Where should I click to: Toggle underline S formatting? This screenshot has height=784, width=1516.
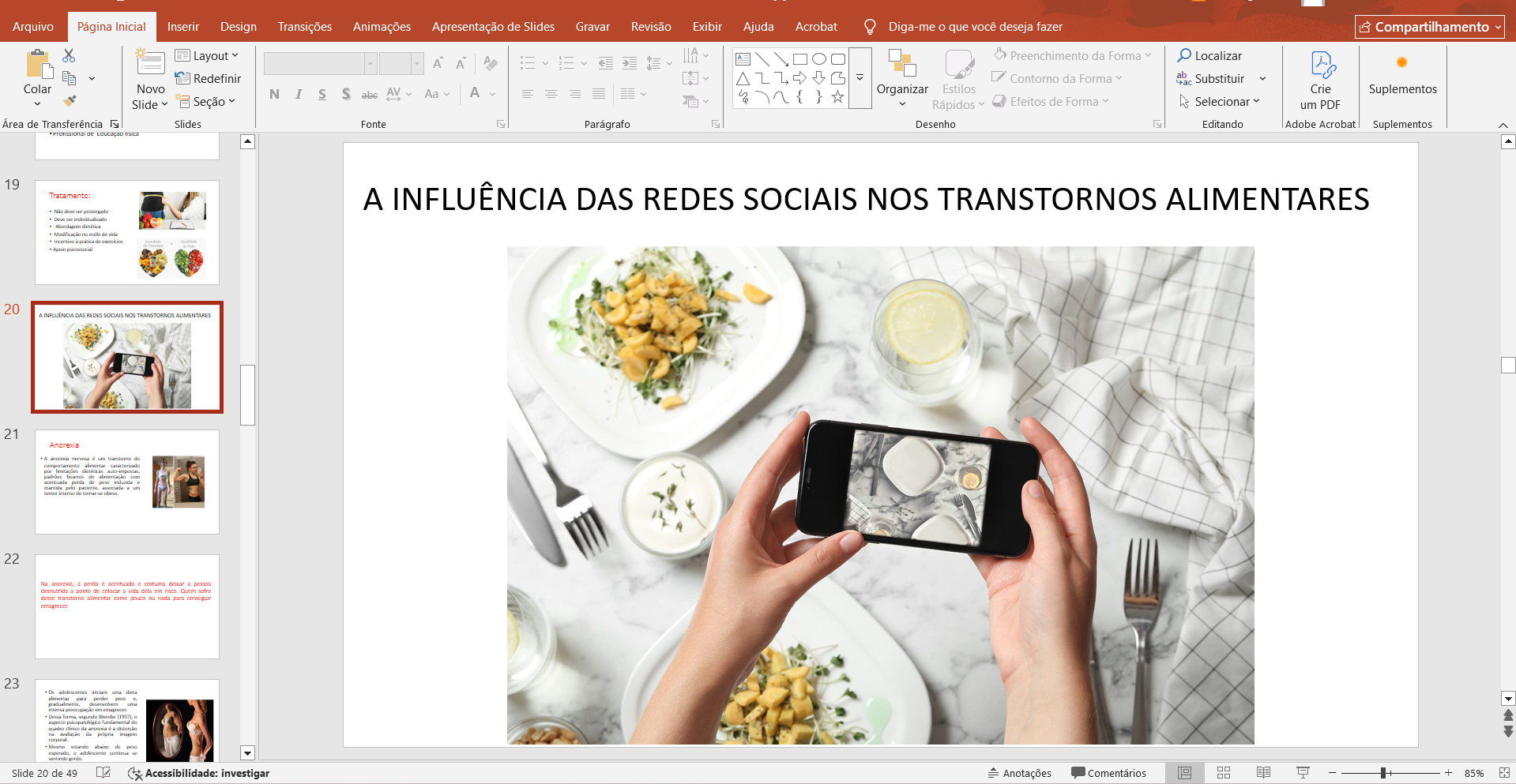322,94
